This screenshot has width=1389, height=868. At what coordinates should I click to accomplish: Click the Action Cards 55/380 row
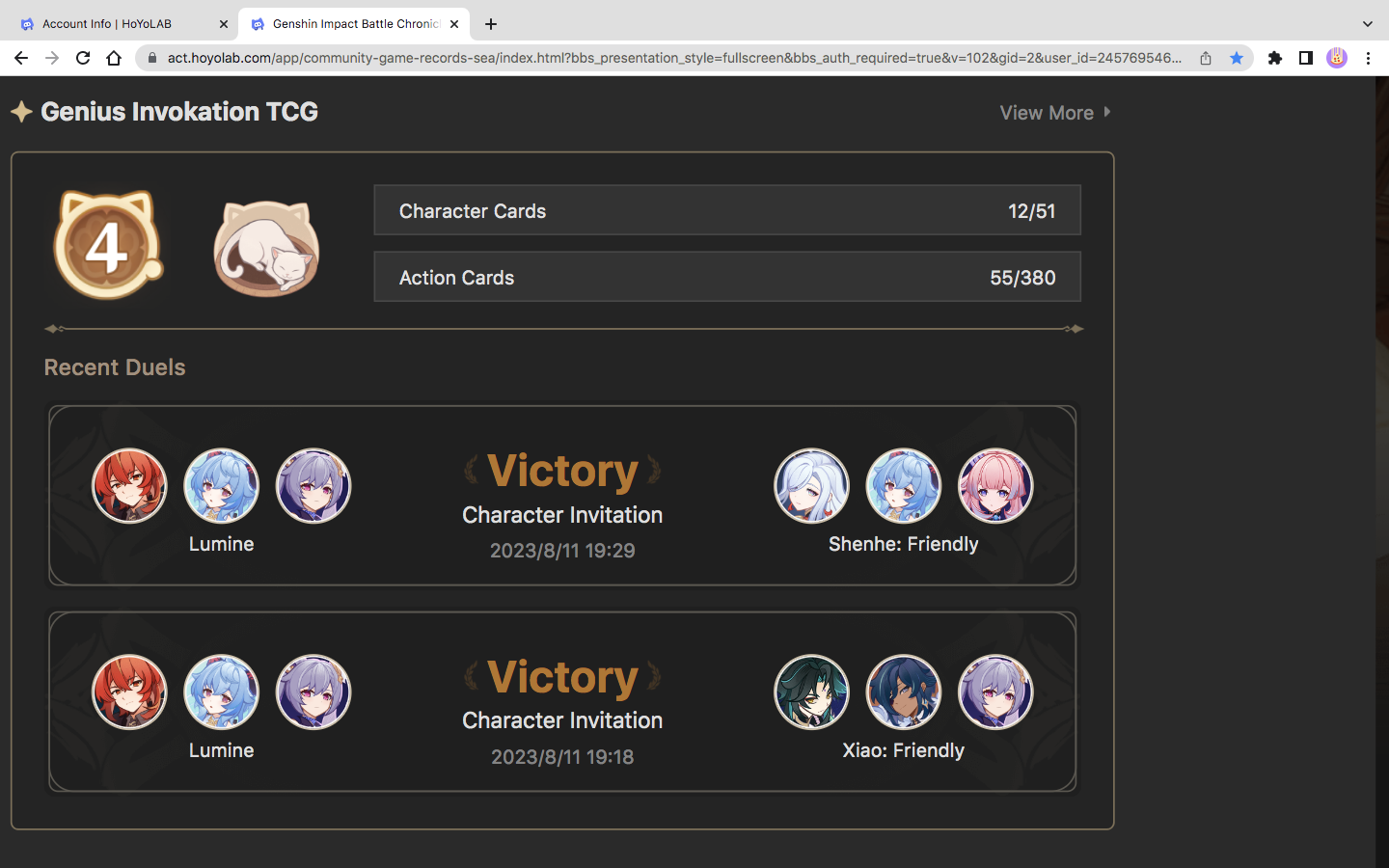[x=727, y=277]
